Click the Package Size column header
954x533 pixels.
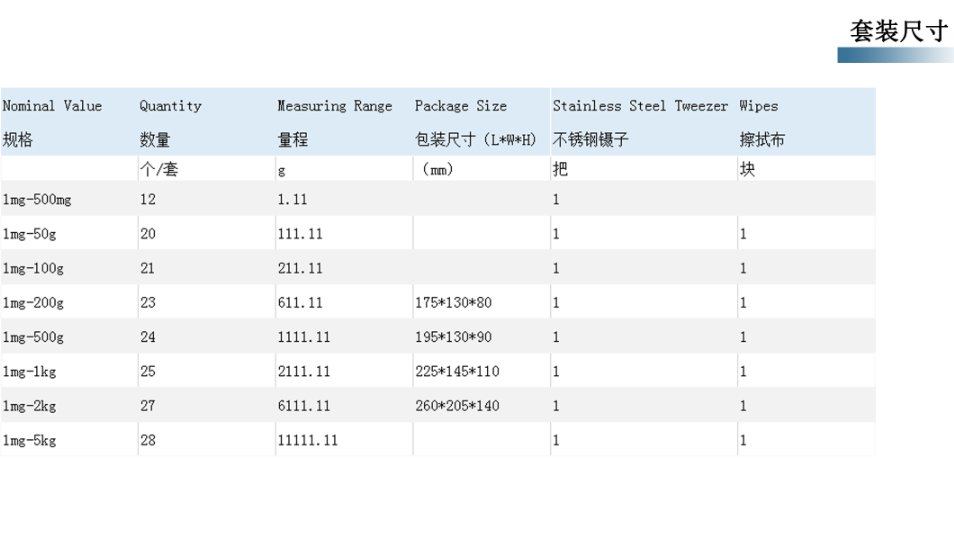(x=460, y=106)
